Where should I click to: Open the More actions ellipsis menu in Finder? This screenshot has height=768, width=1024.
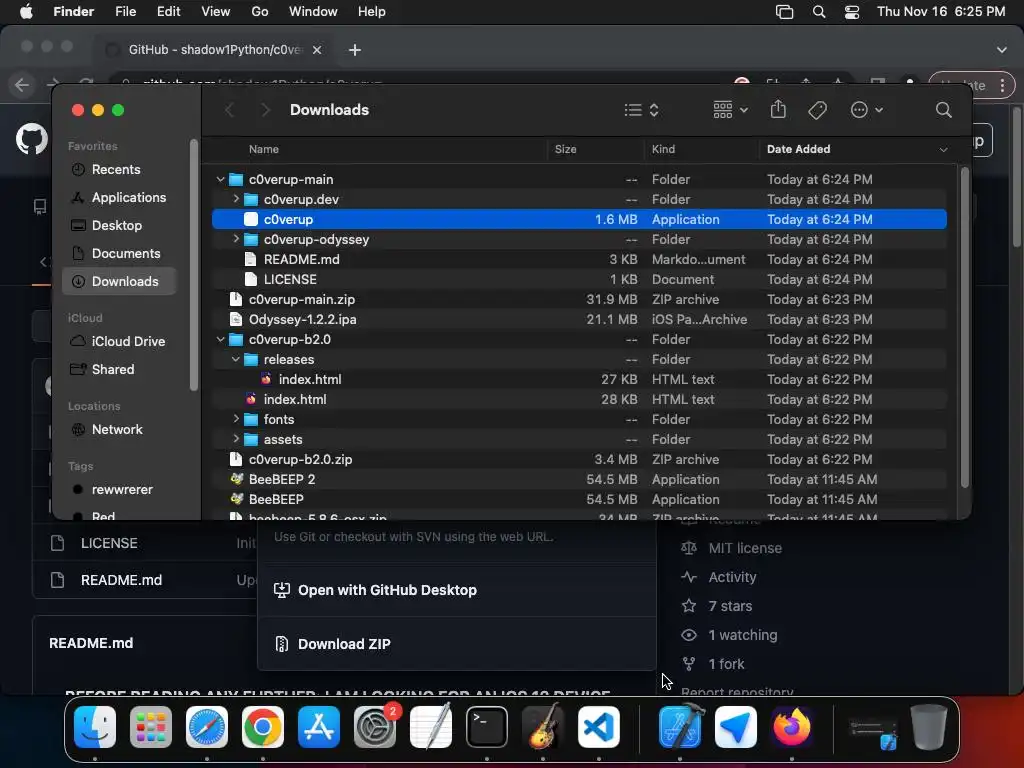point(867,110)
